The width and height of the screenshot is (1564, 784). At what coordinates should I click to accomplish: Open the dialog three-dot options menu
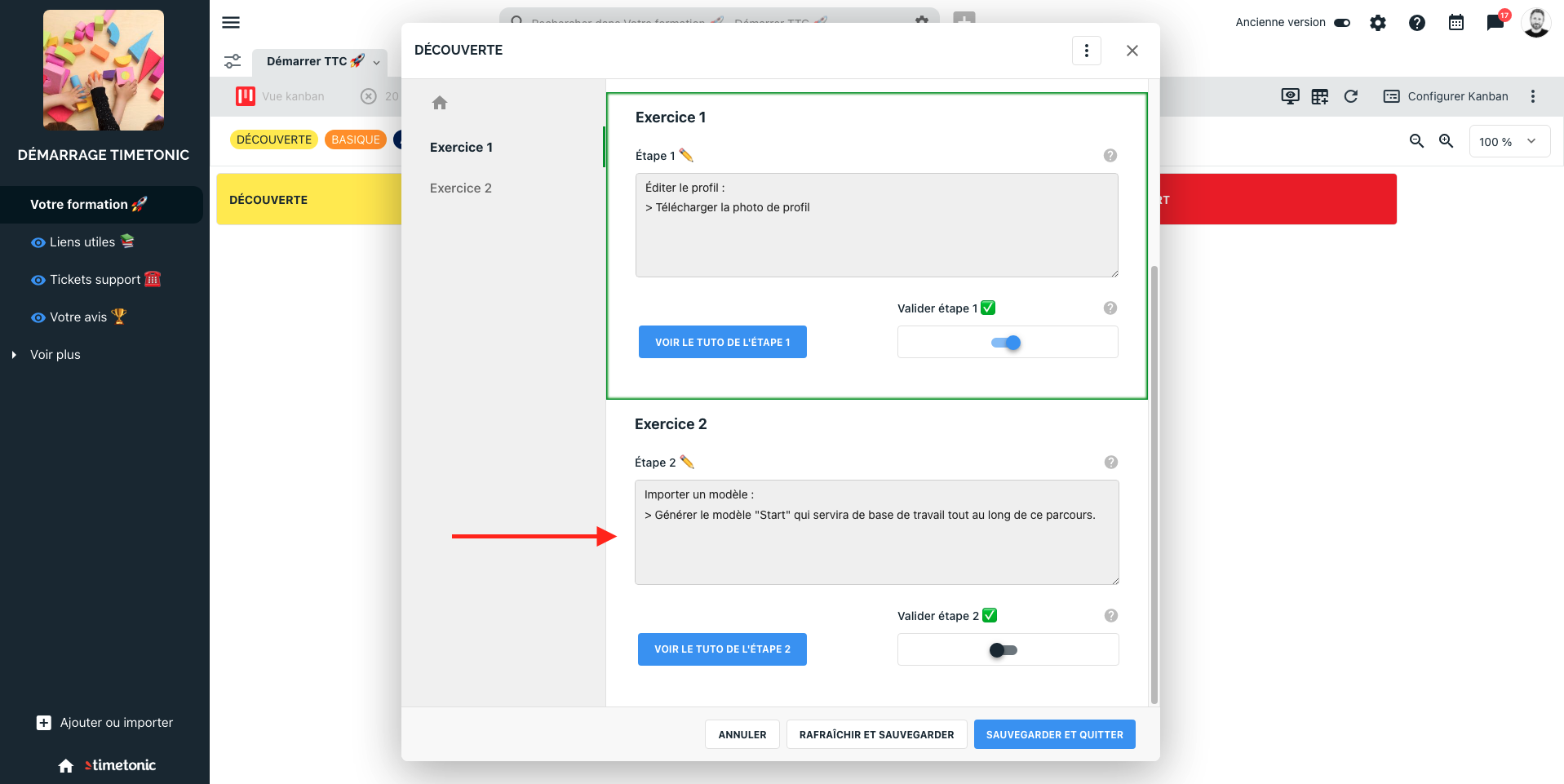coord(1087,51)
